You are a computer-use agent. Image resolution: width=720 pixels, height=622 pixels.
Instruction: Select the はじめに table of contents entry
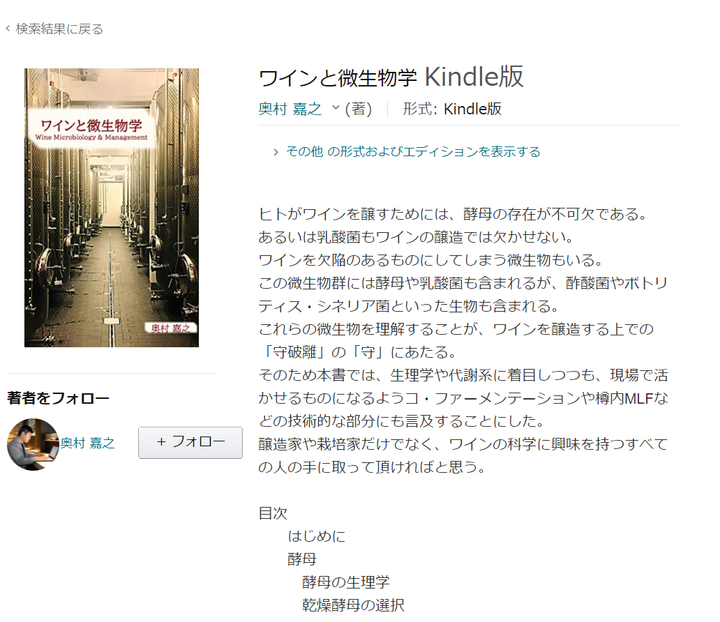316,536
